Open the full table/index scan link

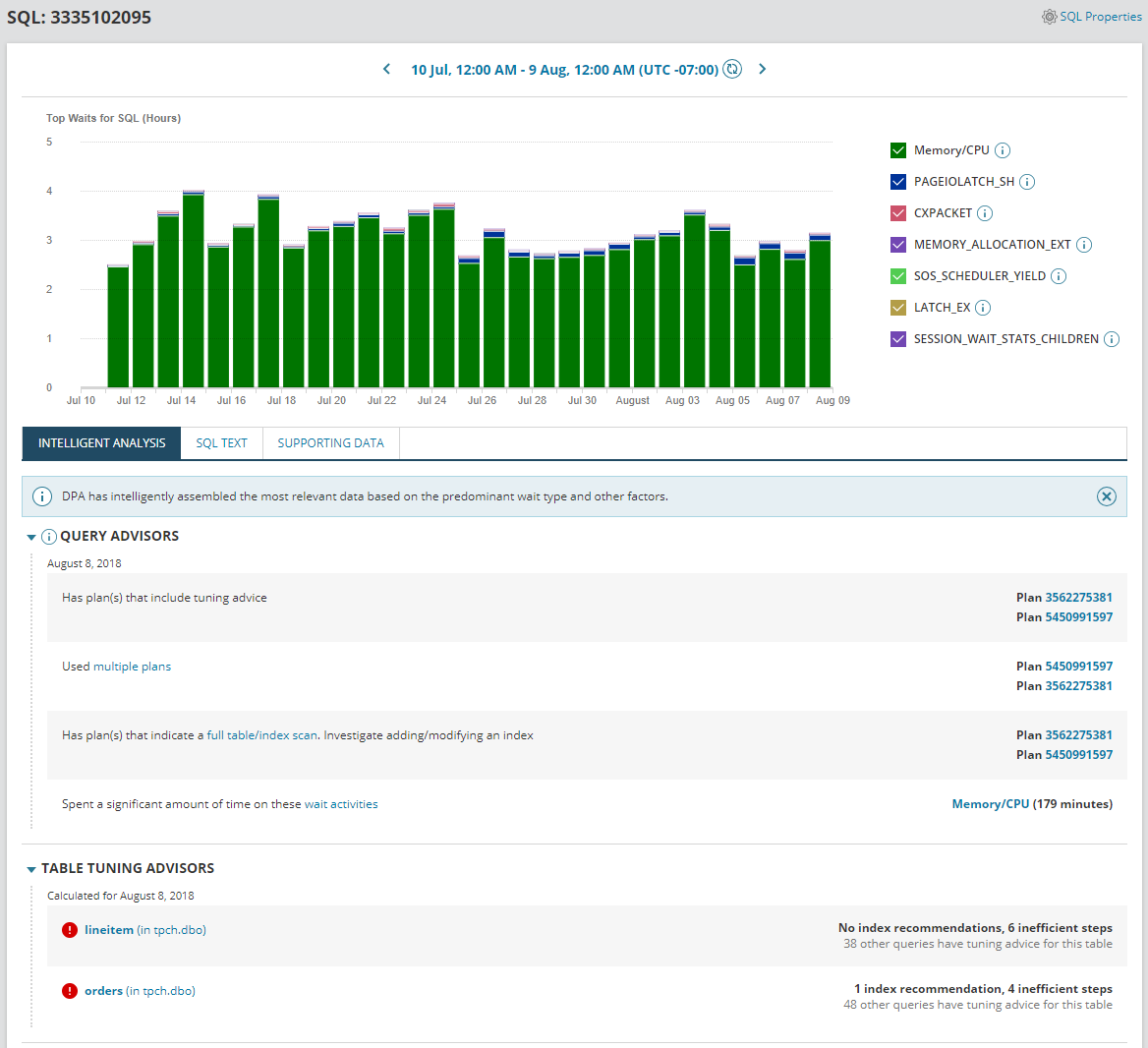coord(262,735)
